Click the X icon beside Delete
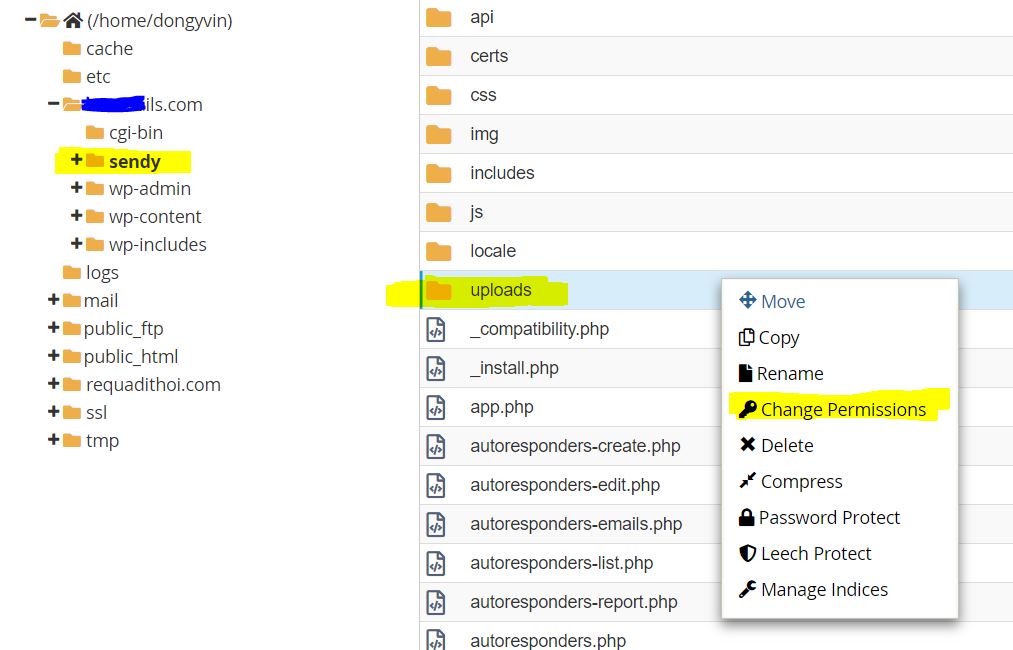 point(747,445)
